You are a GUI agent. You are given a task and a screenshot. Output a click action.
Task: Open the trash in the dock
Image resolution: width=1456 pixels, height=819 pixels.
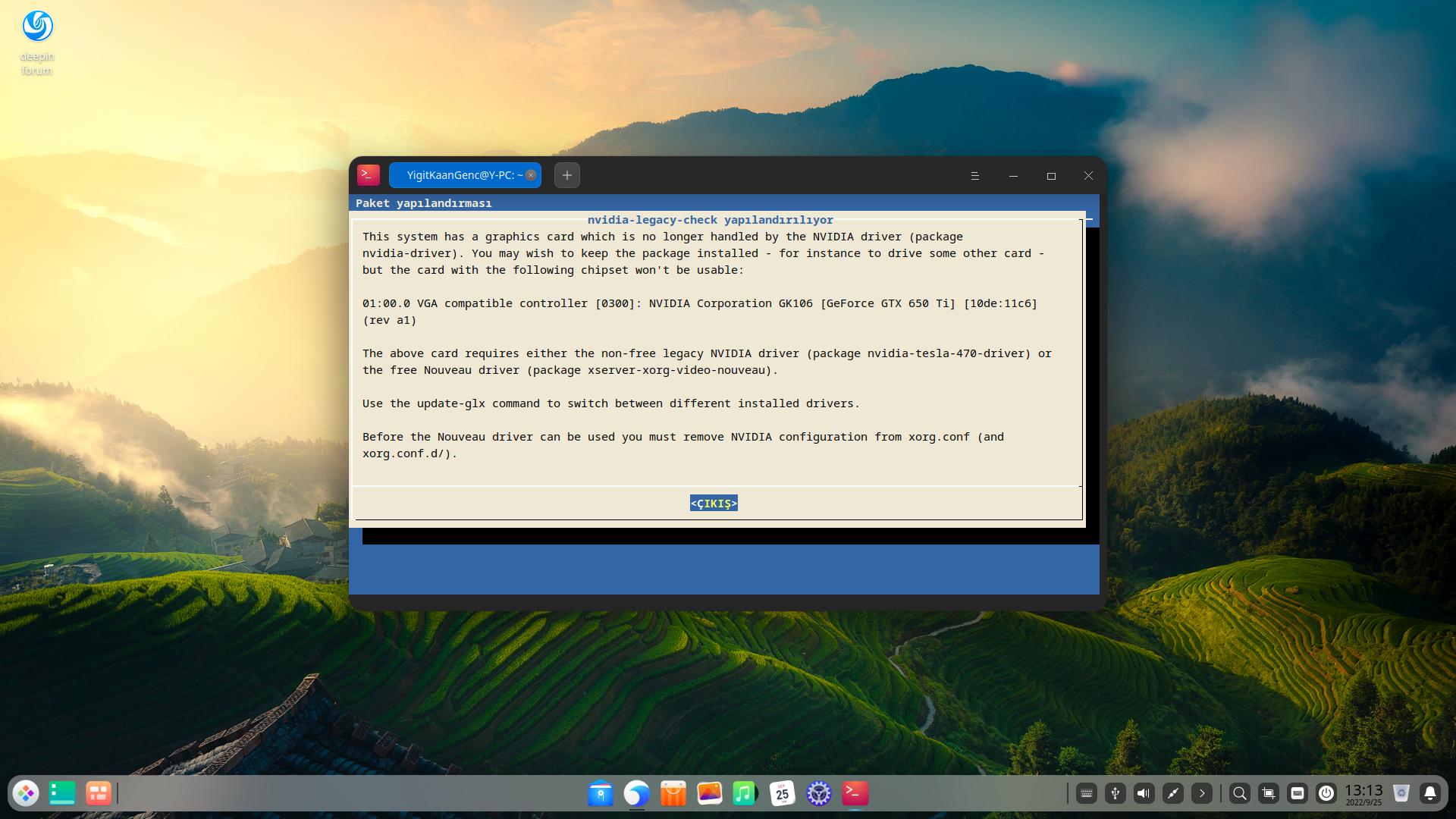(x=1401, y=793)
